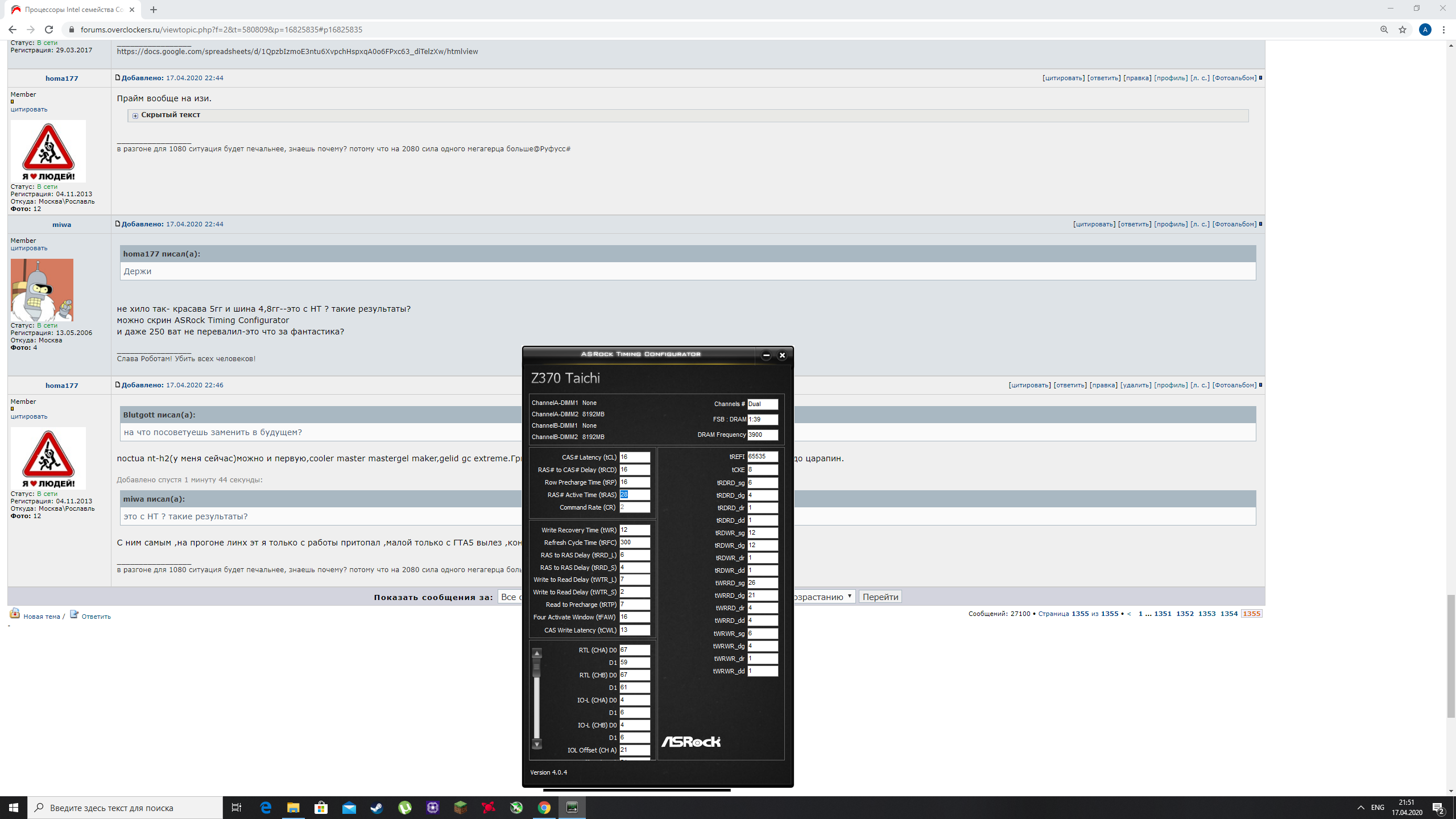Open the Google Sheets spreadsheet link
This screenshot has width=1456, height=819.
pos(297,51)
